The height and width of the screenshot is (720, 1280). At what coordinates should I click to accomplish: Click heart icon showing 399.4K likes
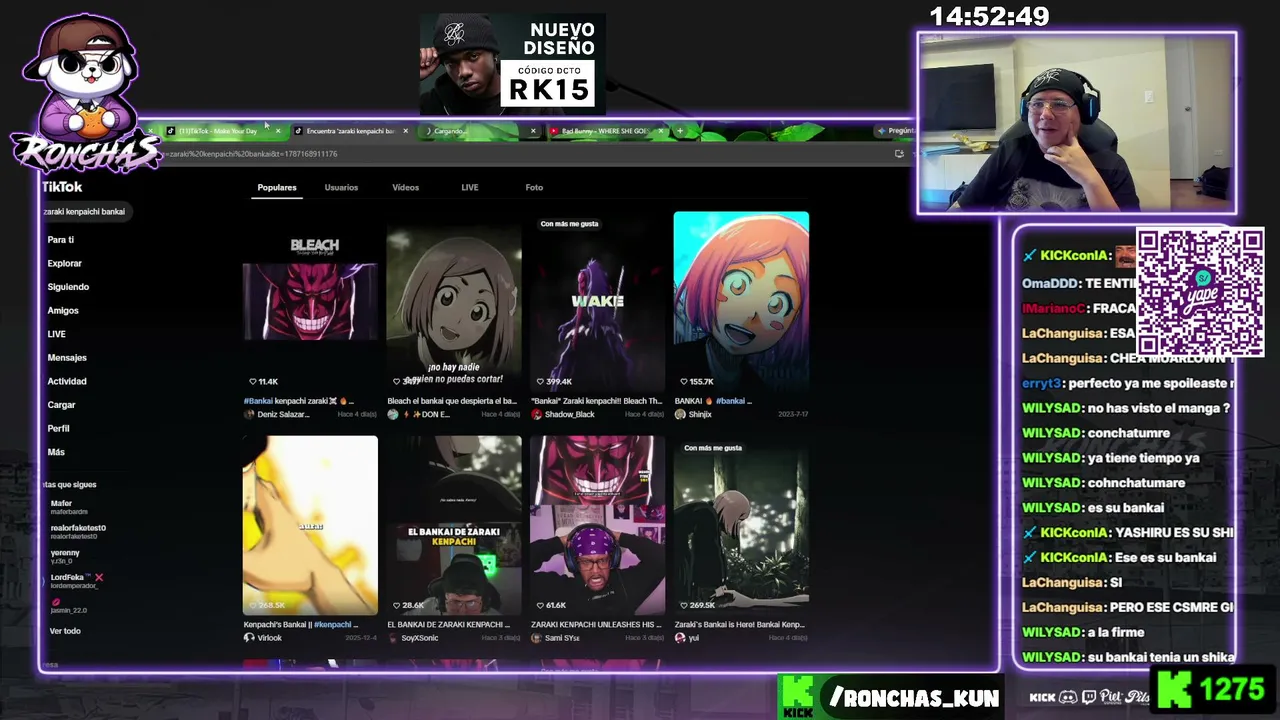[x=540, y=381]
